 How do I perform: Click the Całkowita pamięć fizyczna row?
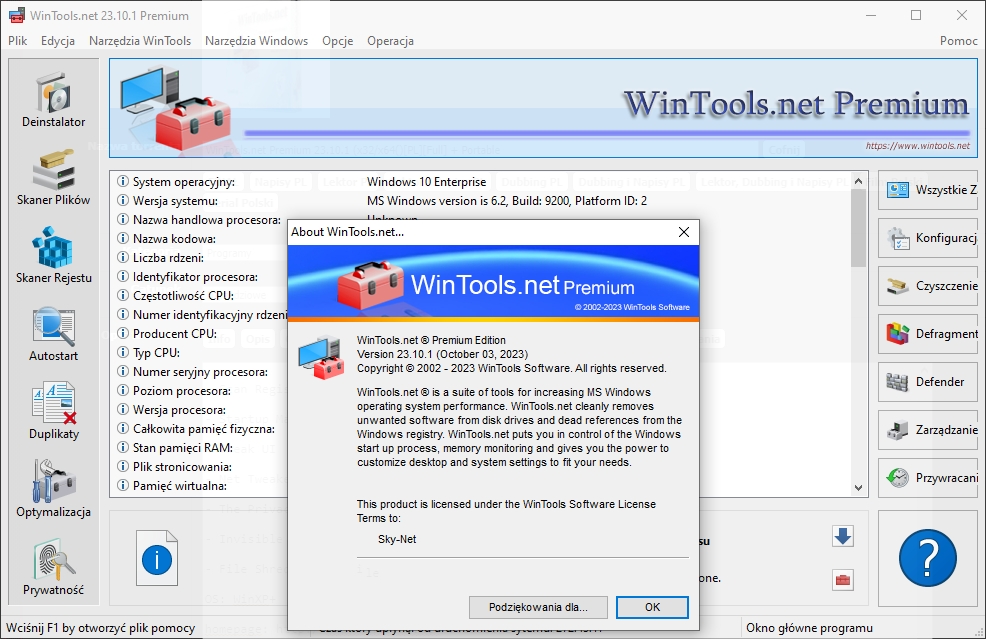[x=204, y=429]
